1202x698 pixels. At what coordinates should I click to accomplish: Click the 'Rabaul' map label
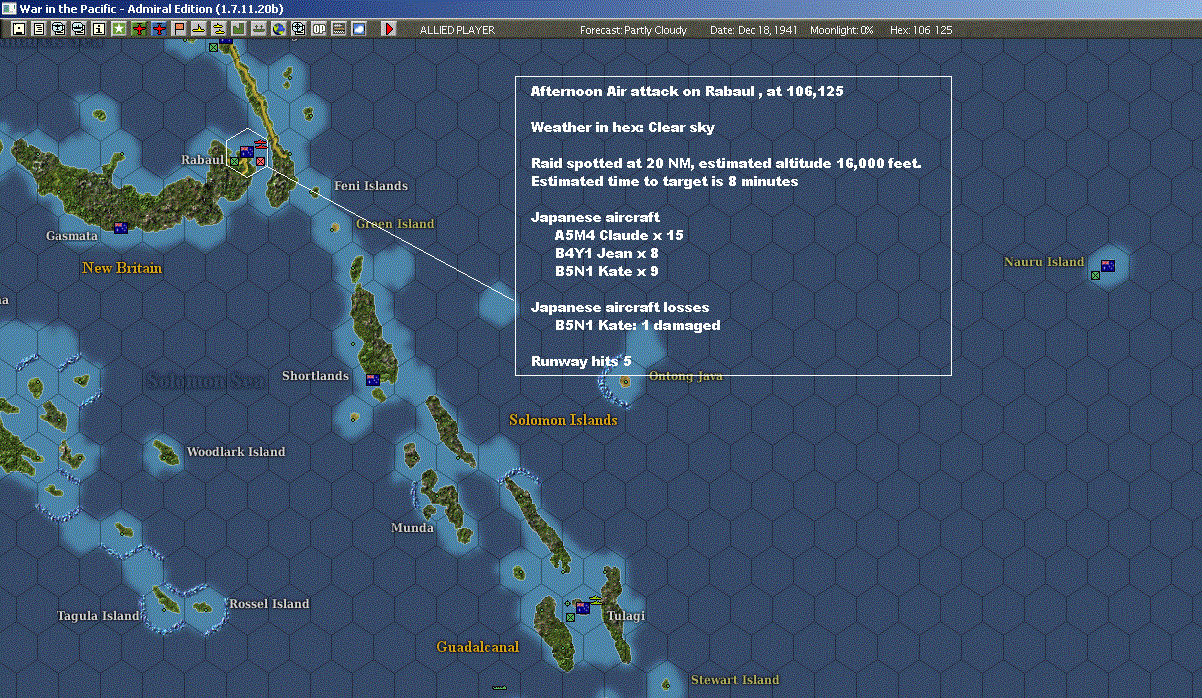click(x=202, y=160)
